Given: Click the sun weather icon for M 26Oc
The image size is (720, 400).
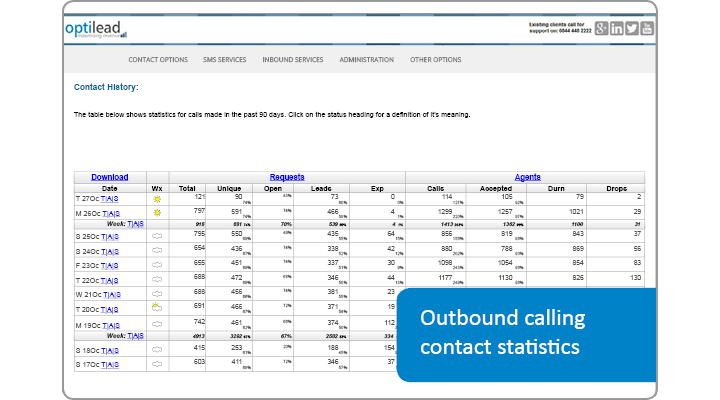Looking at the screenshot, I should coord(156,213).
